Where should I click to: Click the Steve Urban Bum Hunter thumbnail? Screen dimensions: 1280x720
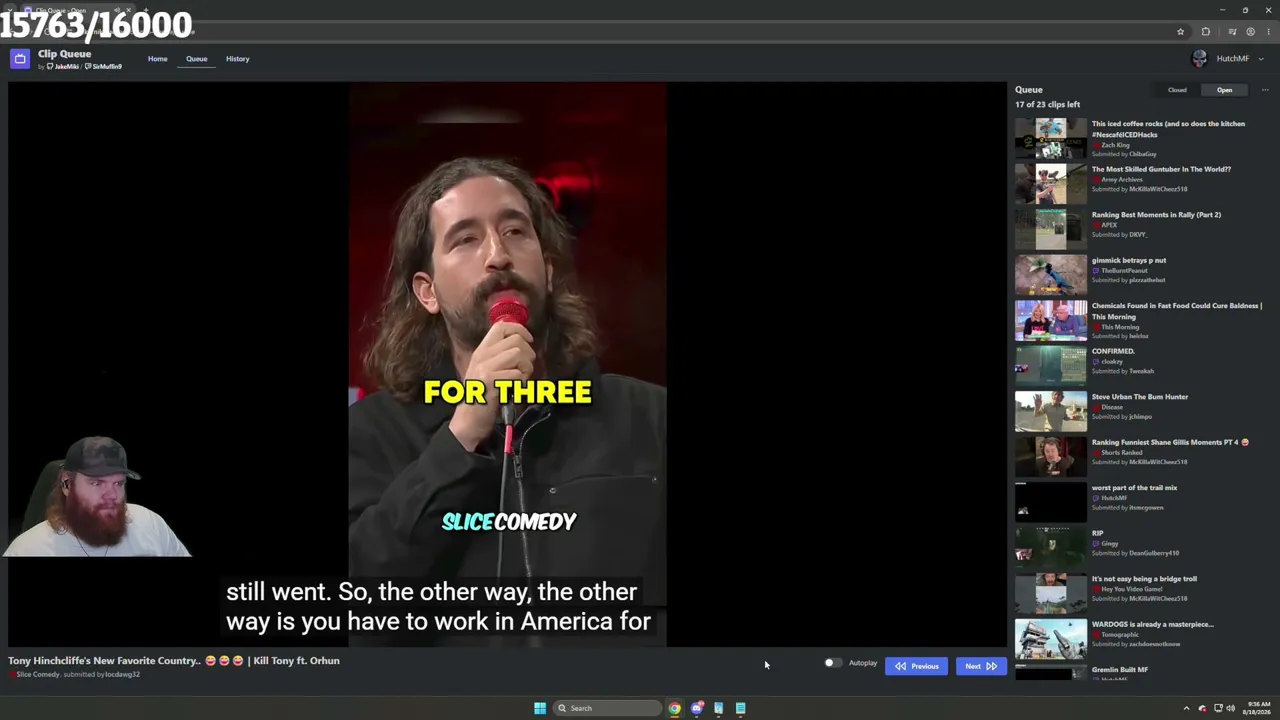tap(1051, 411)
